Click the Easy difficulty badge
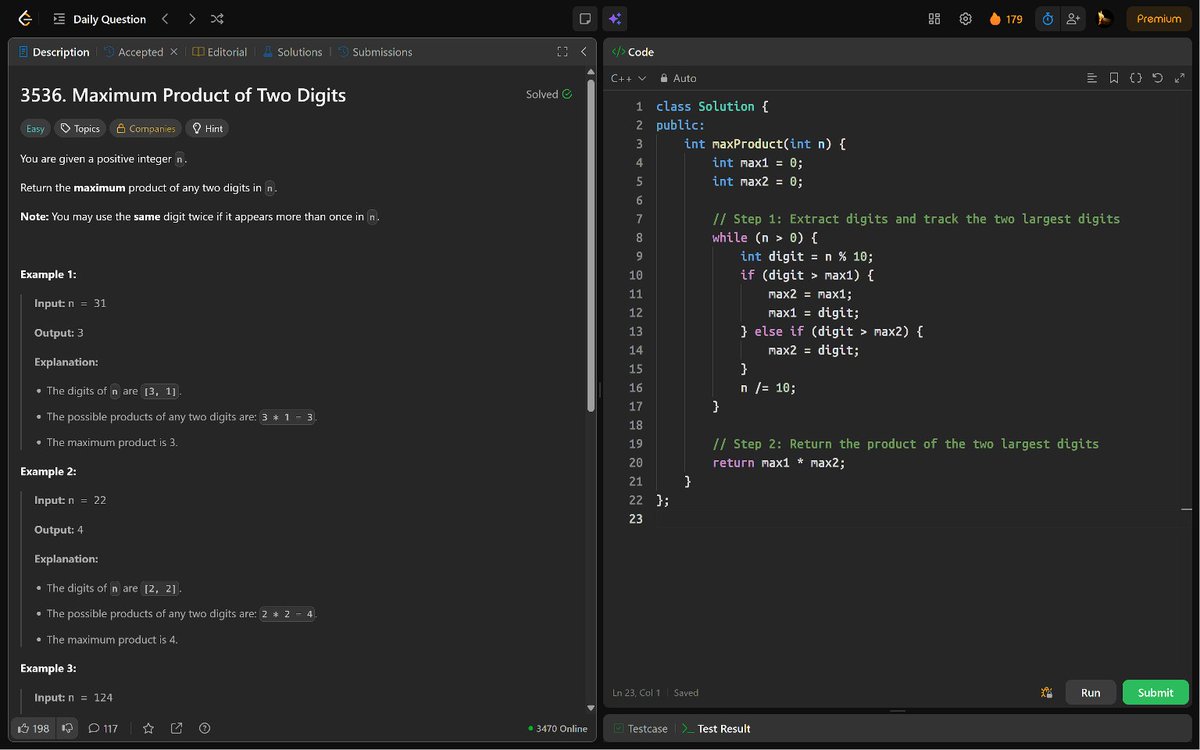1200x750 pixels. tap(36, 128)
